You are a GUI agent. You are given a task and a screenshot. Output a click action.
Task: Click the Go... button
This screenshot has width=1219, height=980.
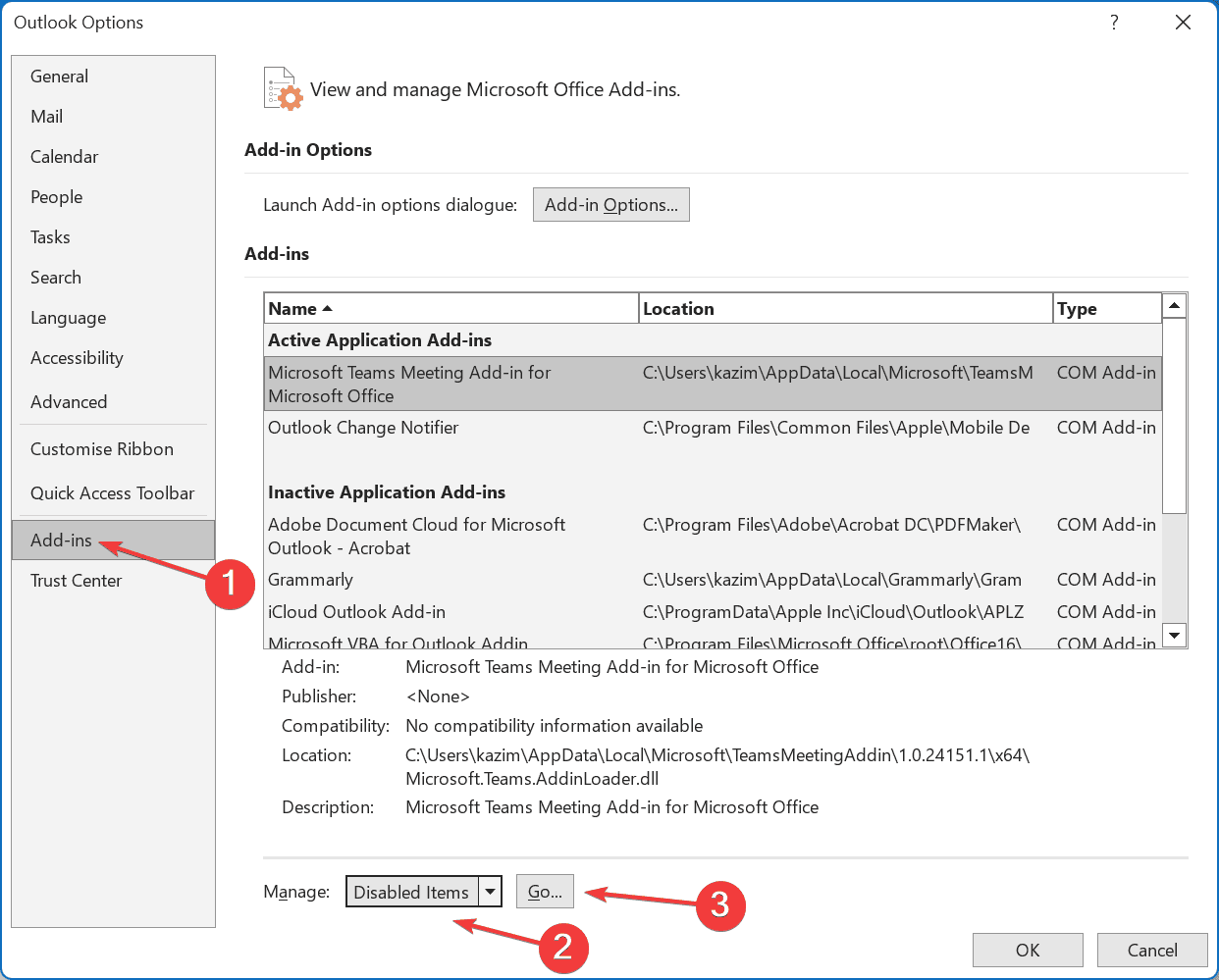click(x=545, y=892)
